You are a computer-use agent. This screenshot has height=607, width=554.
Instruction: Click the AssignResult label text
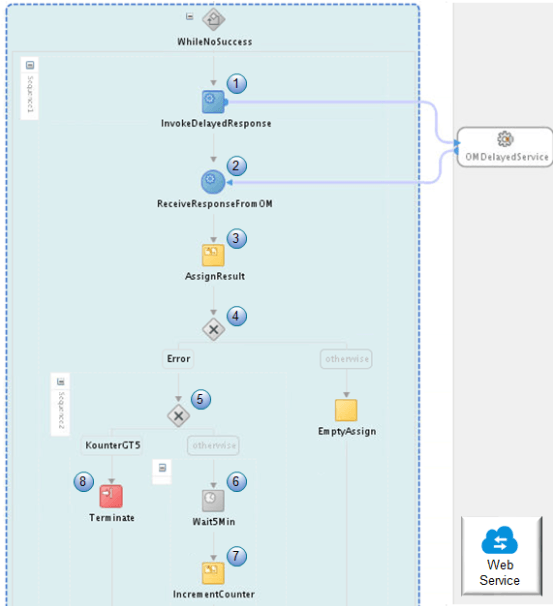click(x=215, y=276)
